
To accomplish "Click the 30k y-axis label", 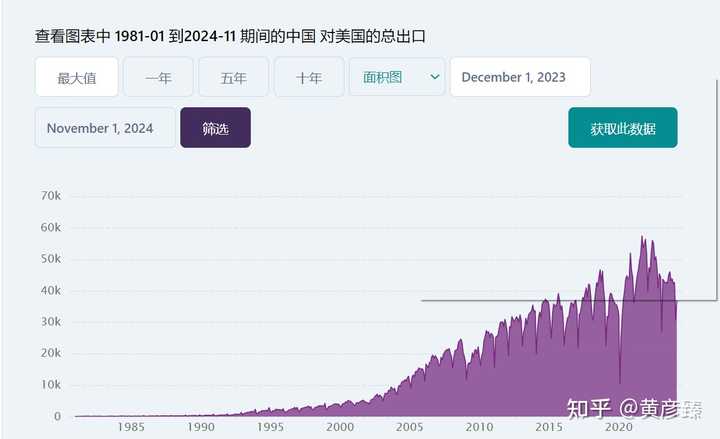I will tap(51, 321).
